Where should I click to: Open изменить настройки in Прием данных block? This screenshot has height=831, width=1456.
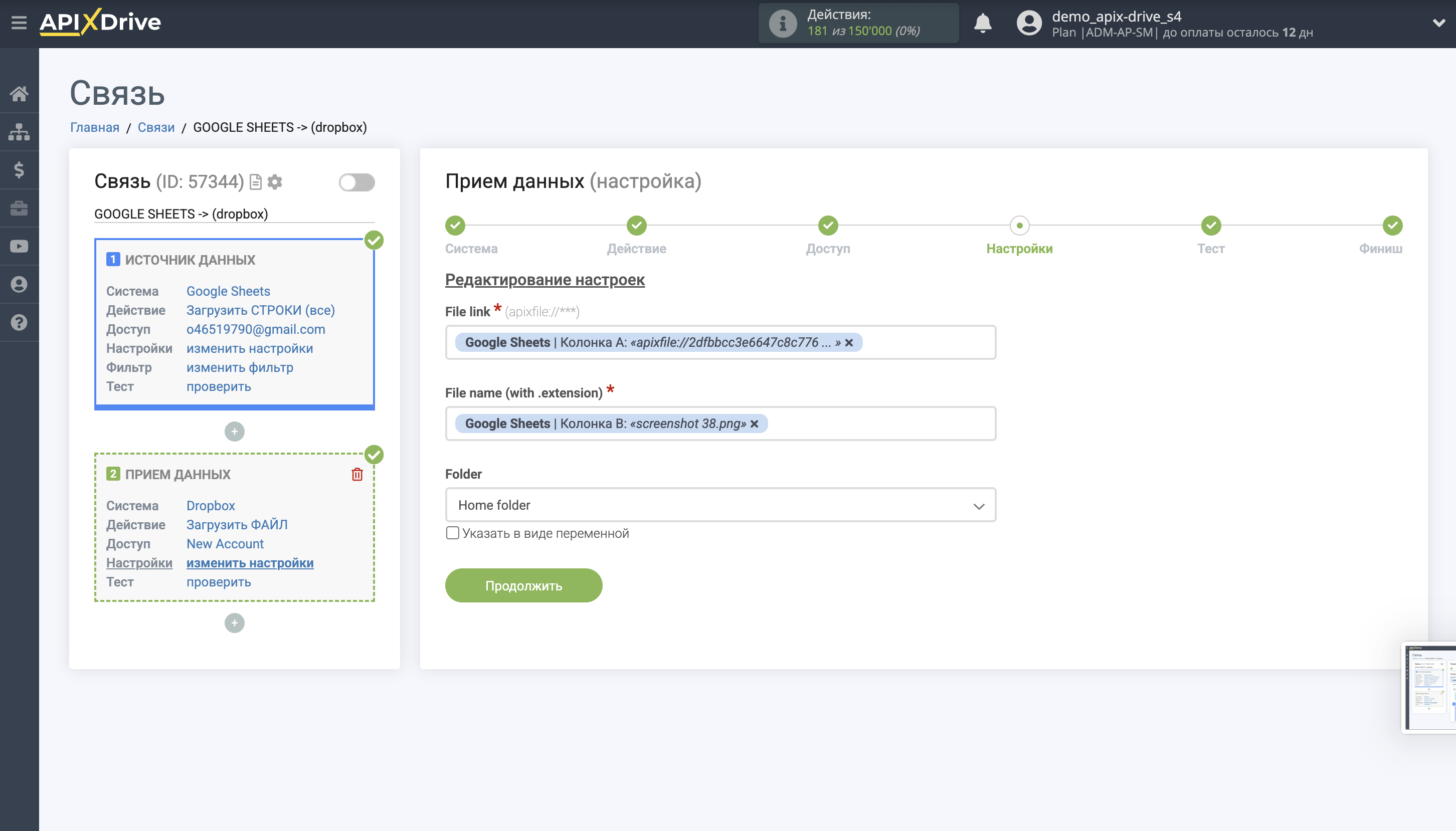tap(249, 563)
